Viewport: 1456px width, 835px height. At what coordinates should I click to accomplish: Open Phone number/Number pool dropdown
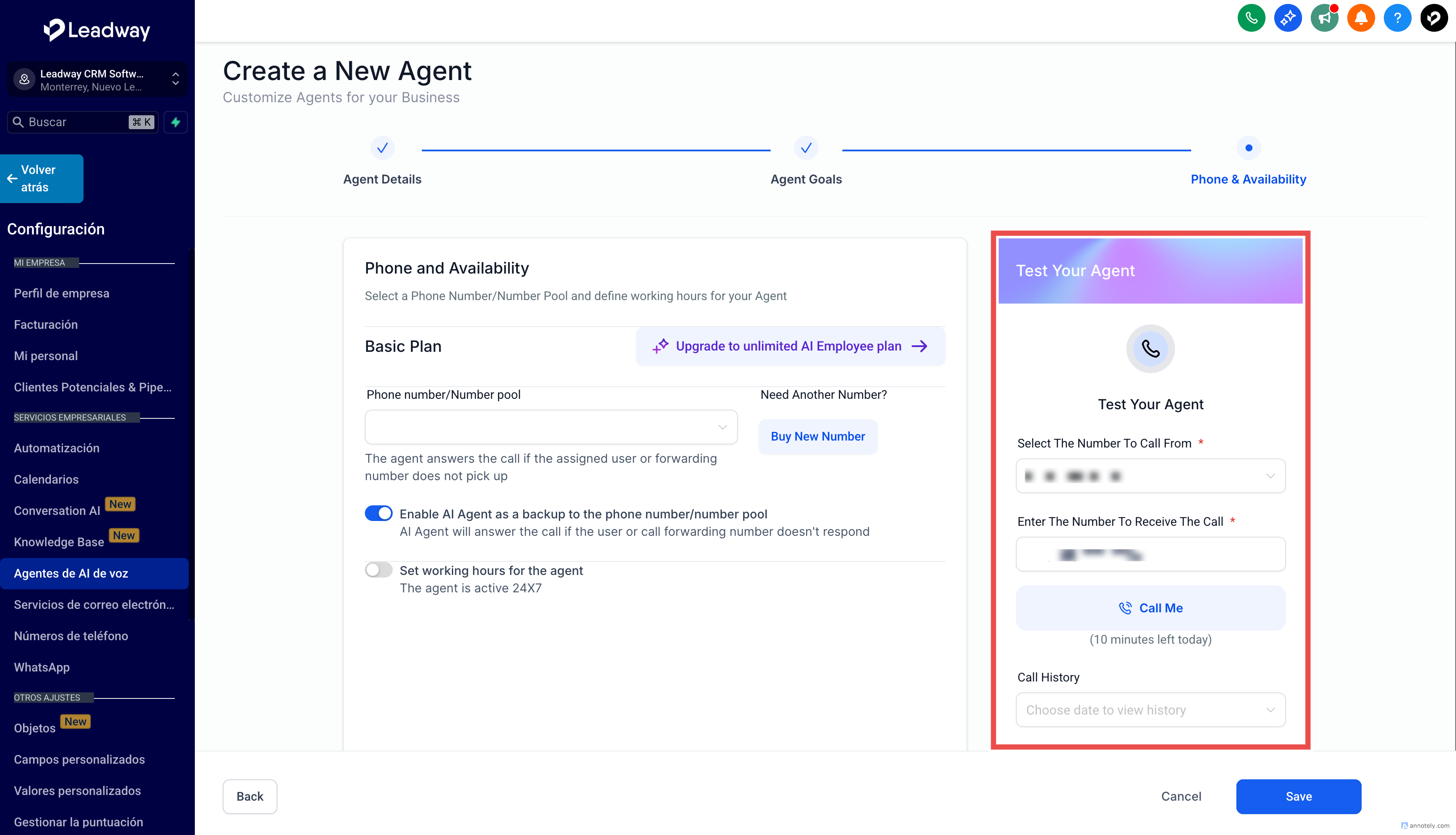551,427
